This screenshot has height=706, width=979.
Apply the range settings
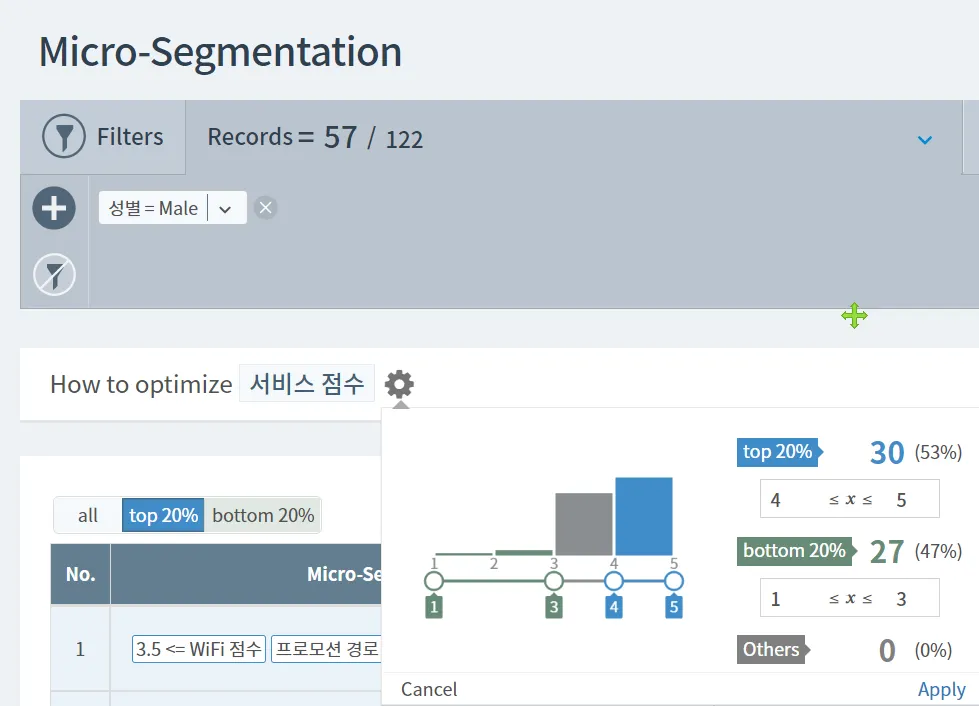tap(941, 689)
